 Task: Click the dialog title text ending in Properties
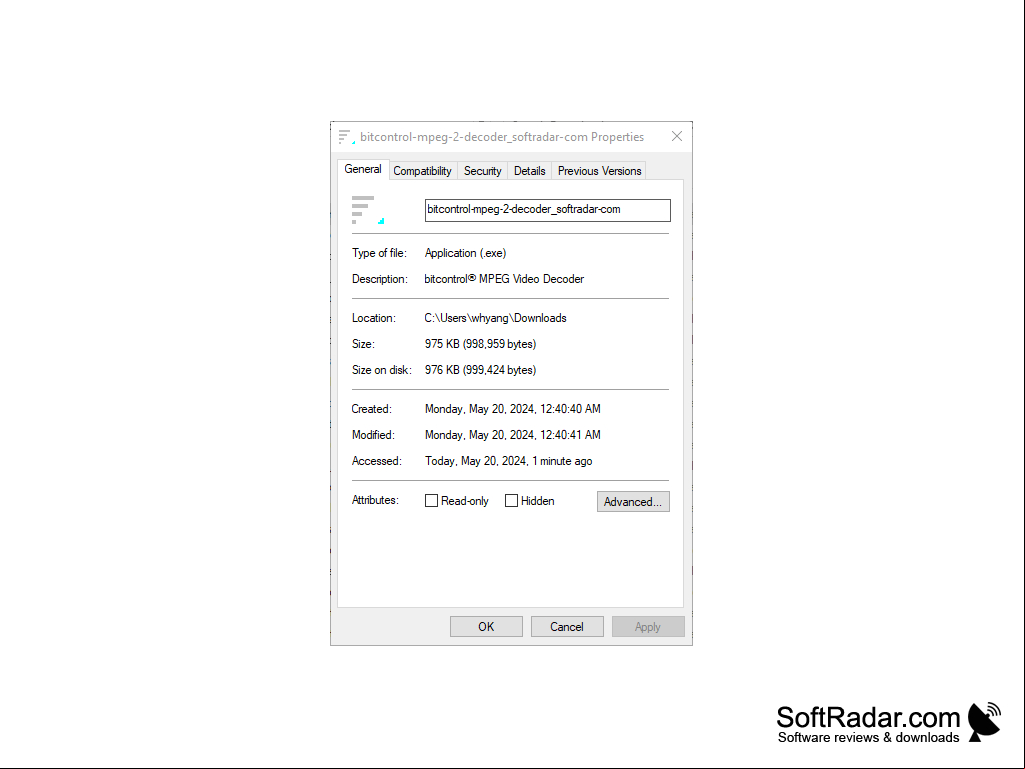tap(502, 137)
